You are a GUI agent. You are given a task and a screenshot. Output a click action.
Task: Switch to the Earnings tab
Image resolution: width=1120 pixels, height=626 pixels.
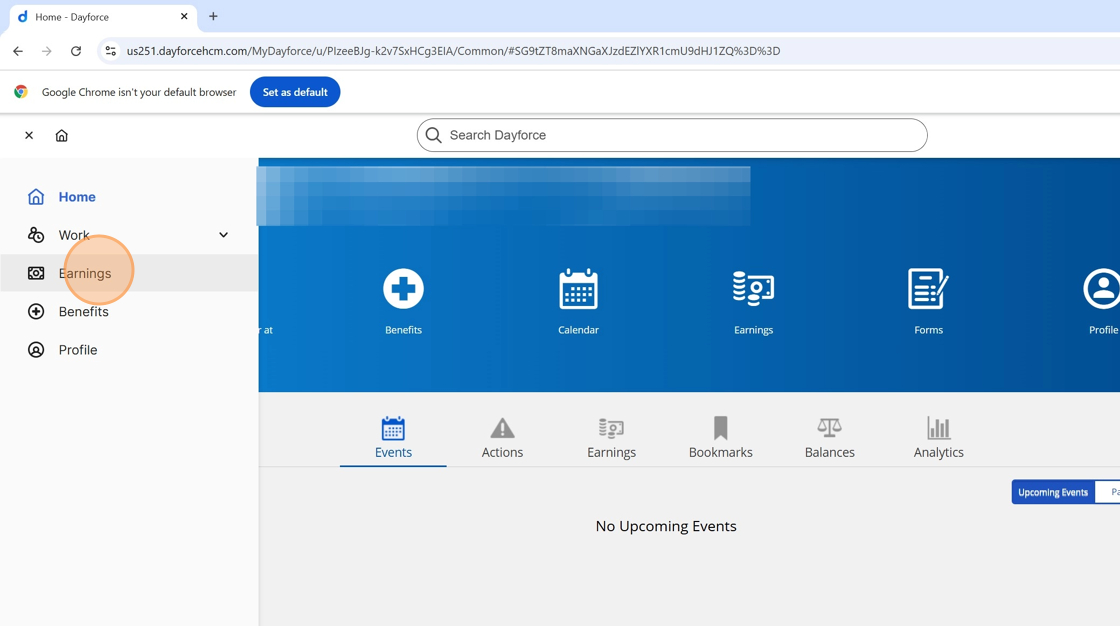[x=611, y=438]
